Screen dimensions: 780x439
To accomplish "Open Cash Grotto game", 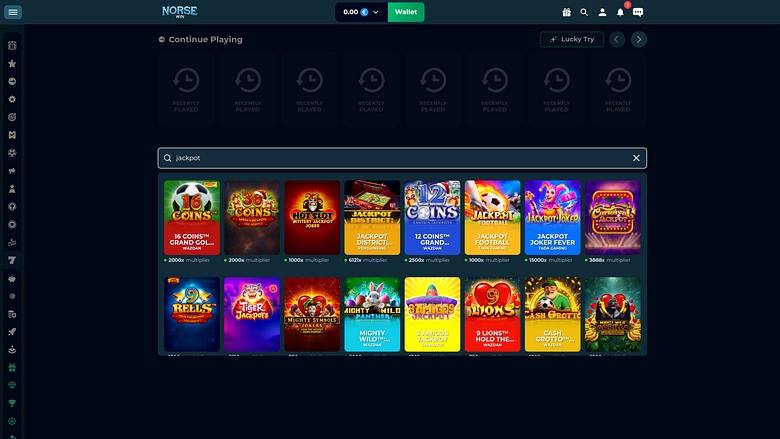I will pyautogui.click(x=553, y=314).
